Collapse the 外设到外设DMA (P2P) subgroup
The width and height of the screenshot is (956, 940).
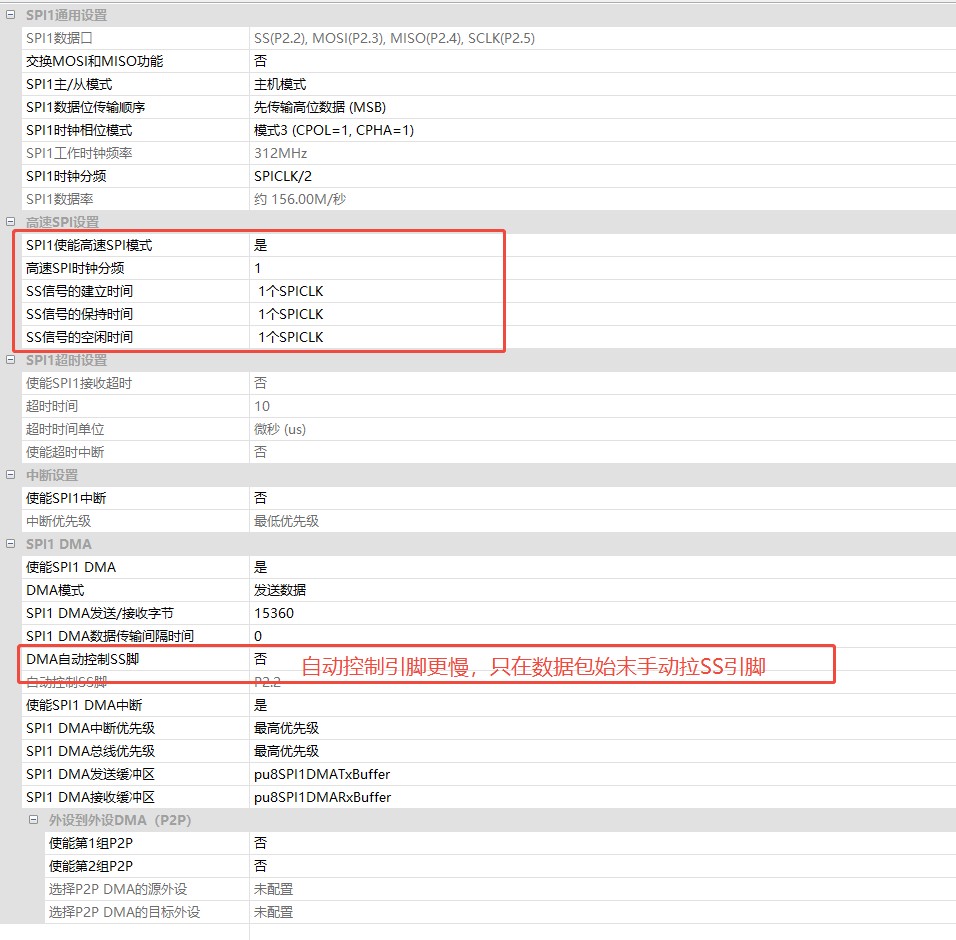[x=34, y=820]
